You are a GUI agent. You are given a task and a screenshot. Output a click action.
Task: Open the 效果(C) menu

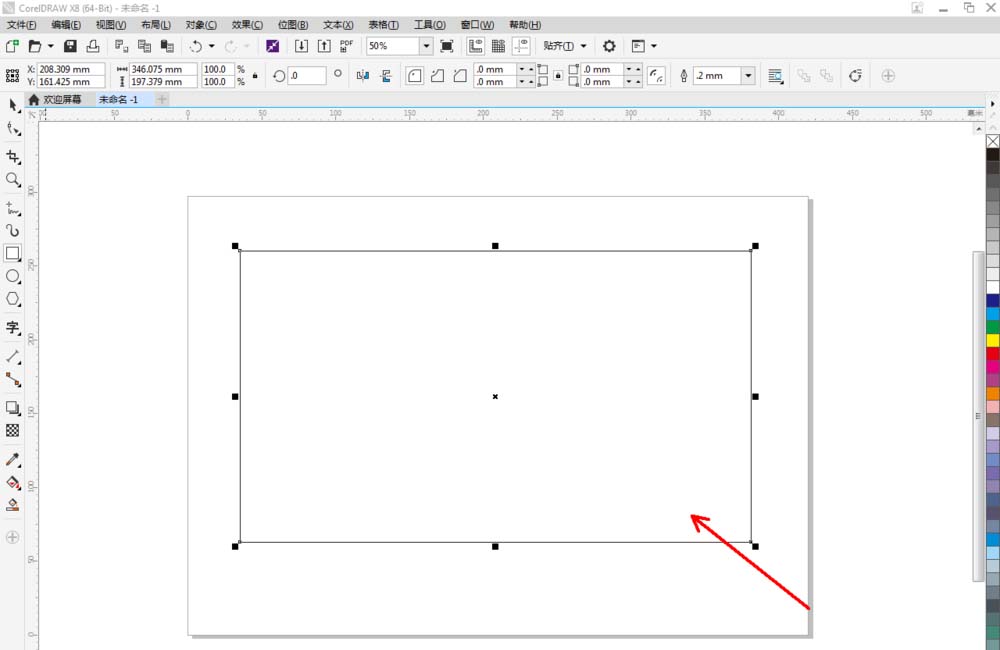click(x=247, y=24)
